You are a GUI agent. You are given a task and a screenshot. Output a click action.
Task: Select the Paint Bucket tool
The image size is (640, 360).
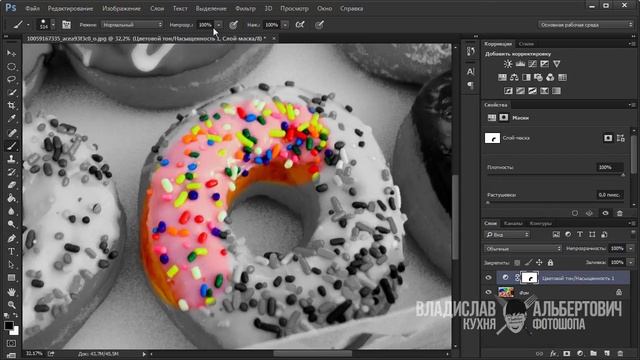coord(11,198)
